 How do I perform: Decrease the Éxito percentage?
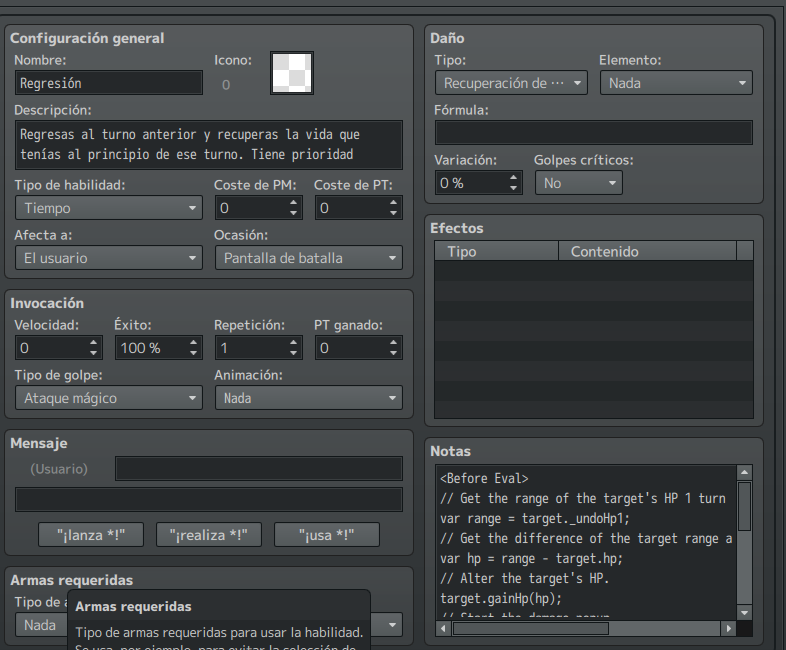(x=193, y=353)
